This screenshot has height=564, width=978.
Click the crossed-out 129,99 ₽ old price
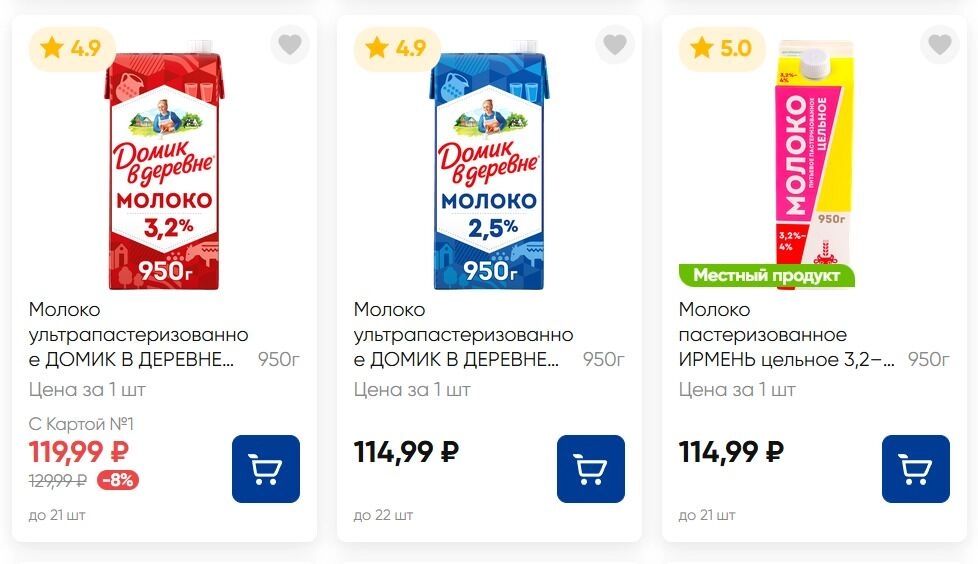coord(57,480)
